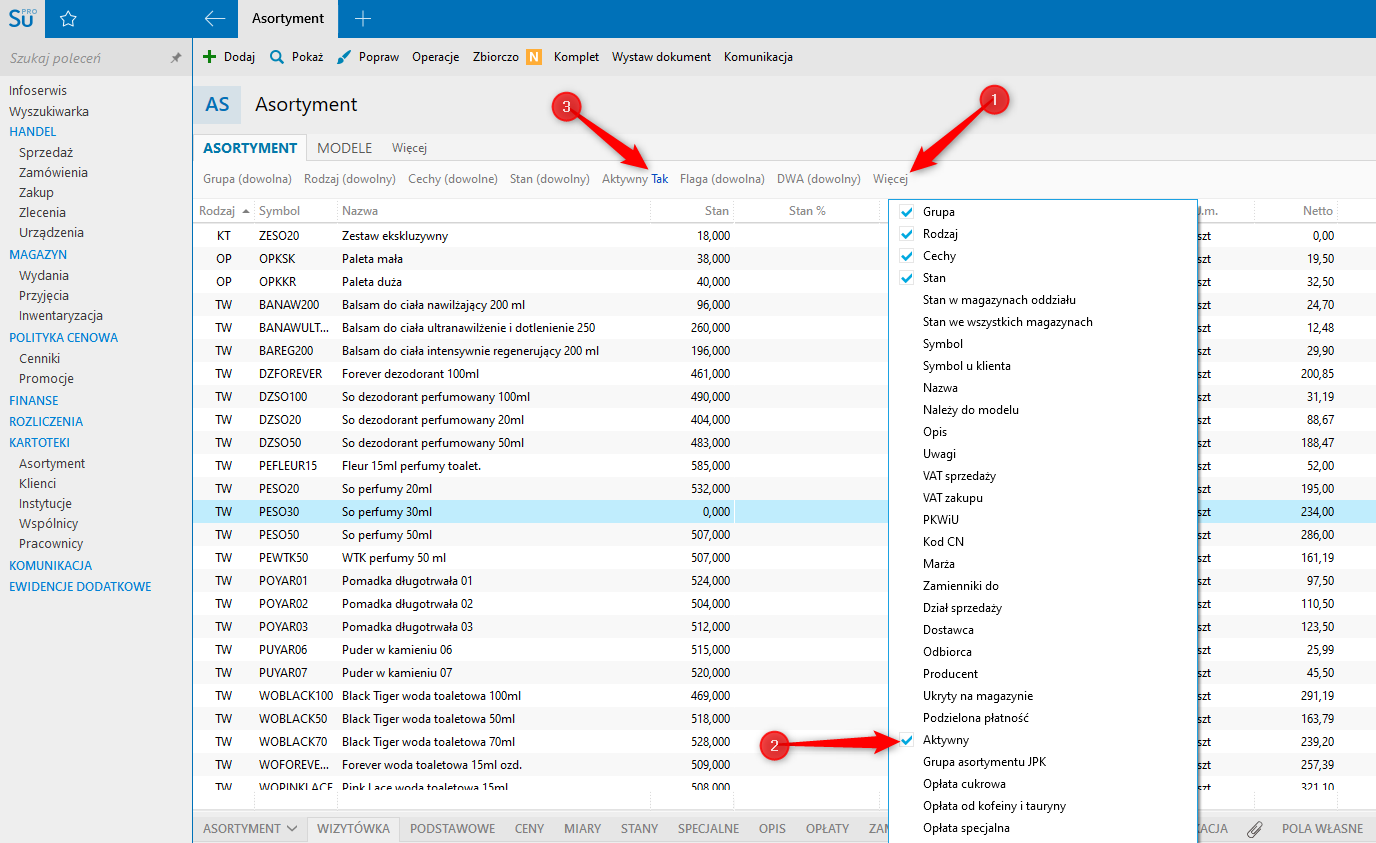The width and height of the screenshot is (1376, 843).
Task: Open the DWA (dowolny) filter
Action: click(x=819, y=179)
